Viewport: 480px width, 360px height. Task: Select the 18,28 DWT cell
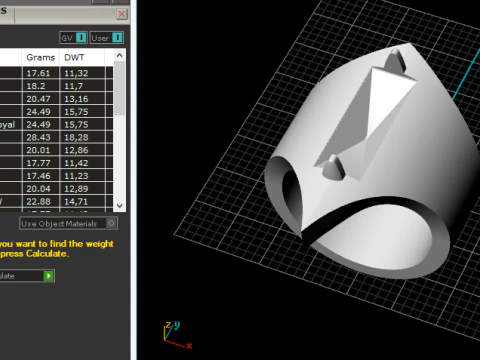coord(82,137)
